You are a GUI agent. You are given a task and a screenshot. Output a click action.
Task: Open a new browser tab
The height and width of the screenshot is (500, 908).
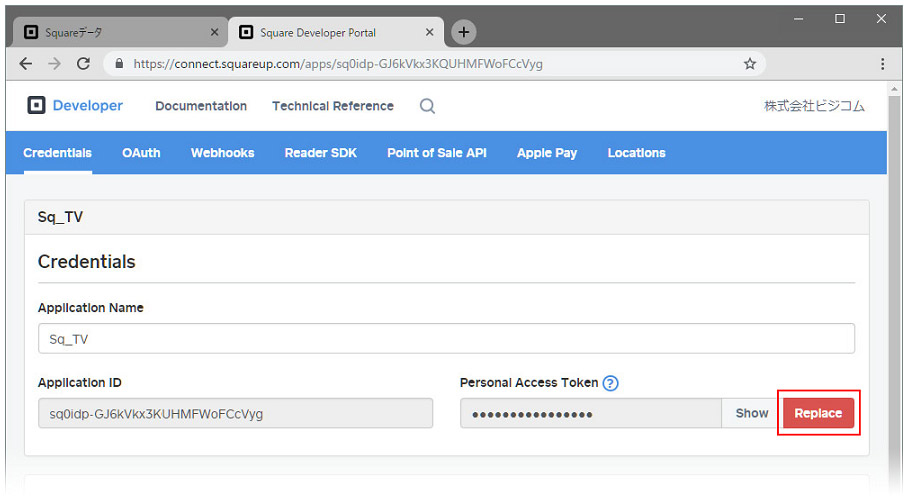click(463, 32)
